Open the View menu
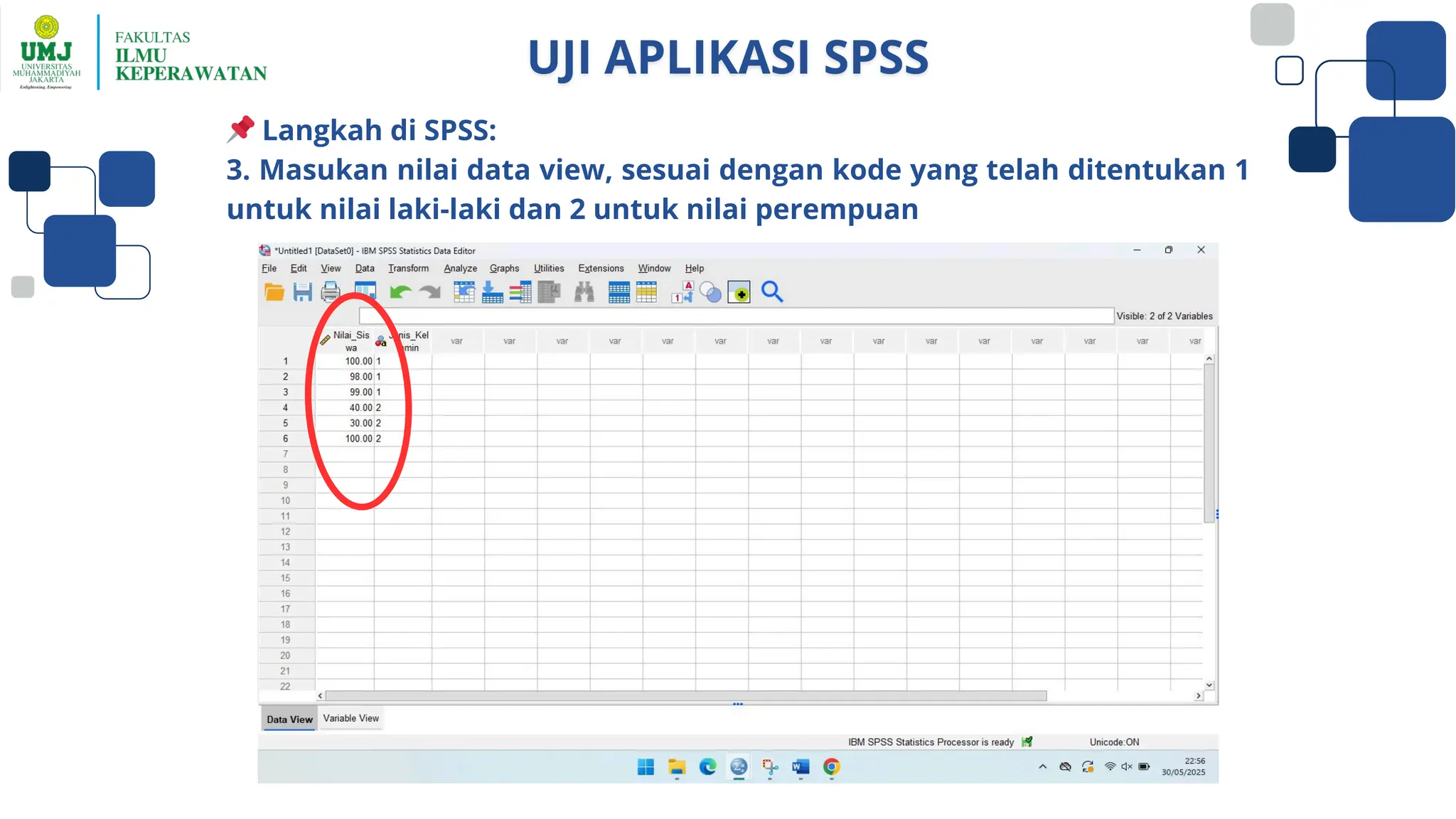 click(x=331, y=268)
